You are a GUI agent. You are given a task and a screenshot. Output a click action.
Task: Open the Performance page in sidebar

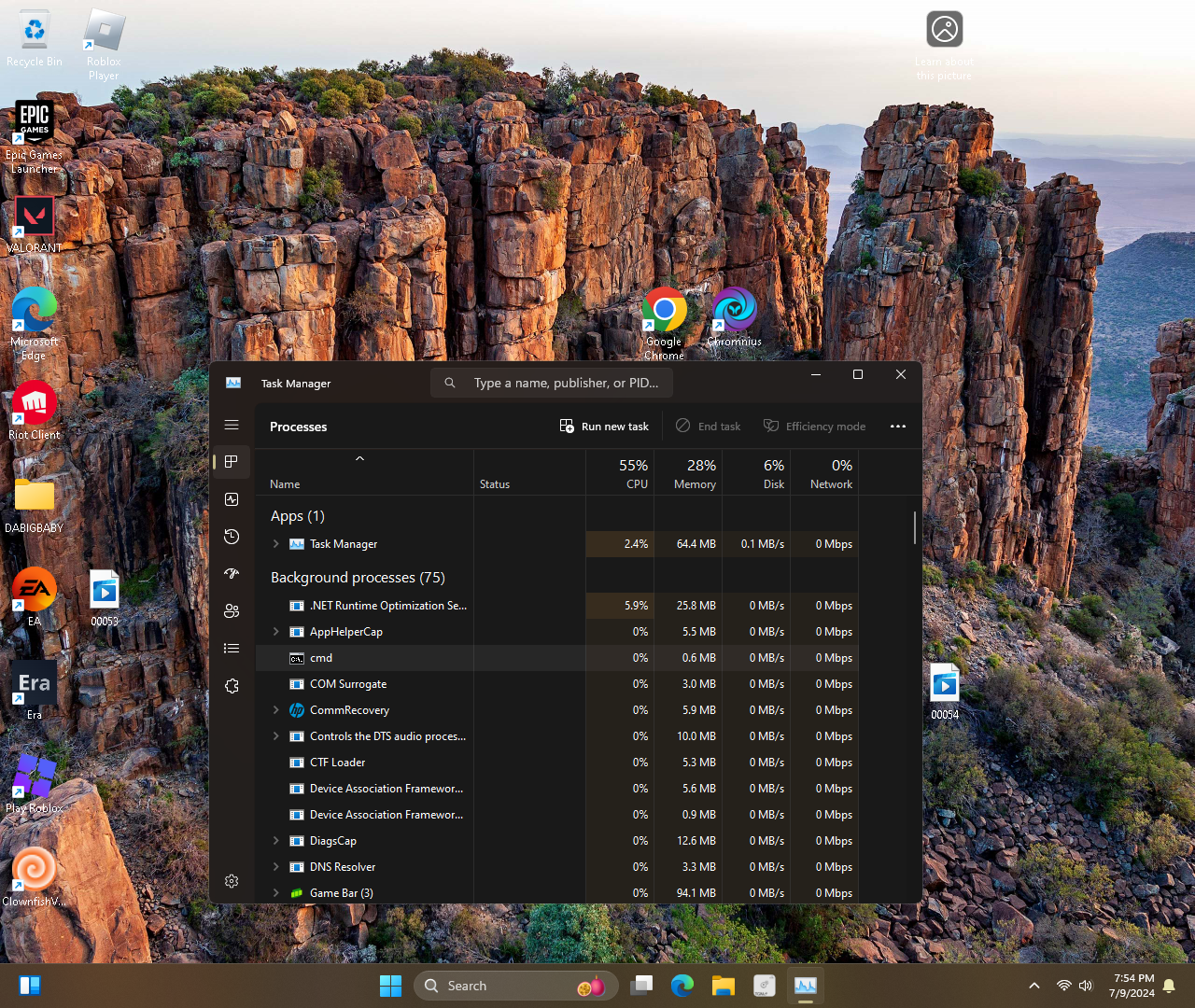click(232, 499)
